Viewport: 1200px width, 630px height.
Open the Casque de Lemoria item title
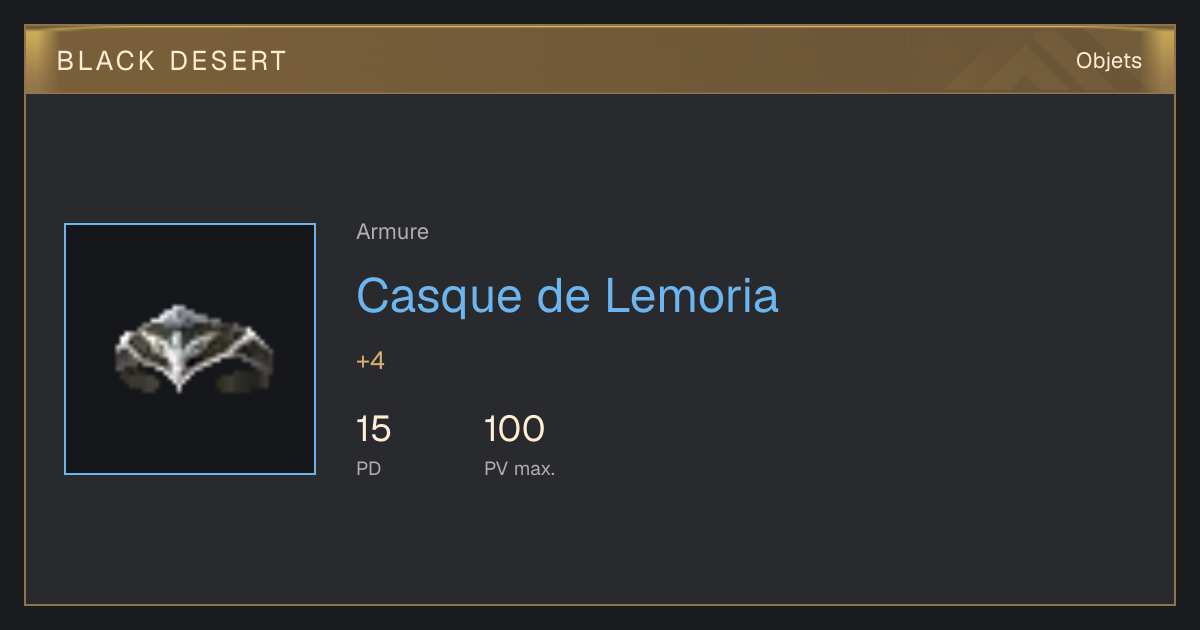click(567, 296)
